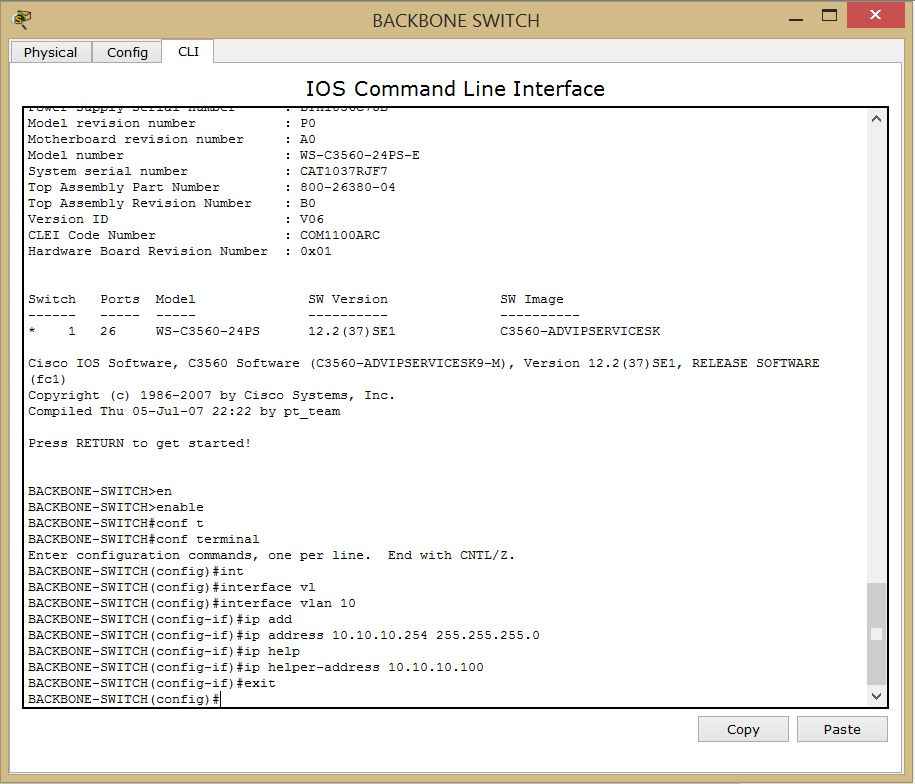Screen dimensions: 915x784
Task: Click the 'ip address 10.10.10.254 255.255.255.0' line
Action: coord(284,635)
